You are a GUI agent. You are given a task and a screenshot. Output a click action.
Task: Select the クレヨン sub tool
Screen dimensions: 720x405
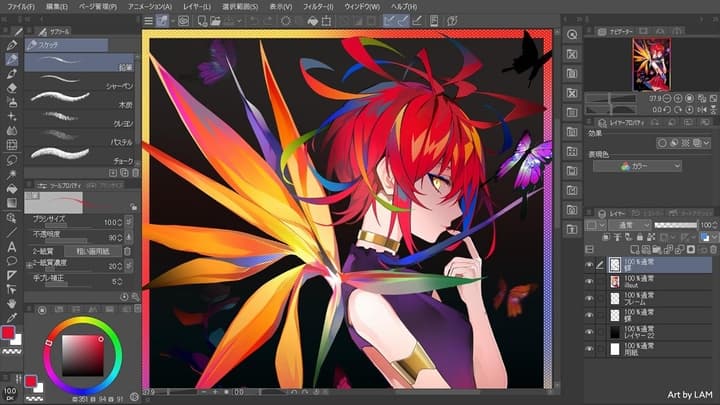tap(79, 118)
